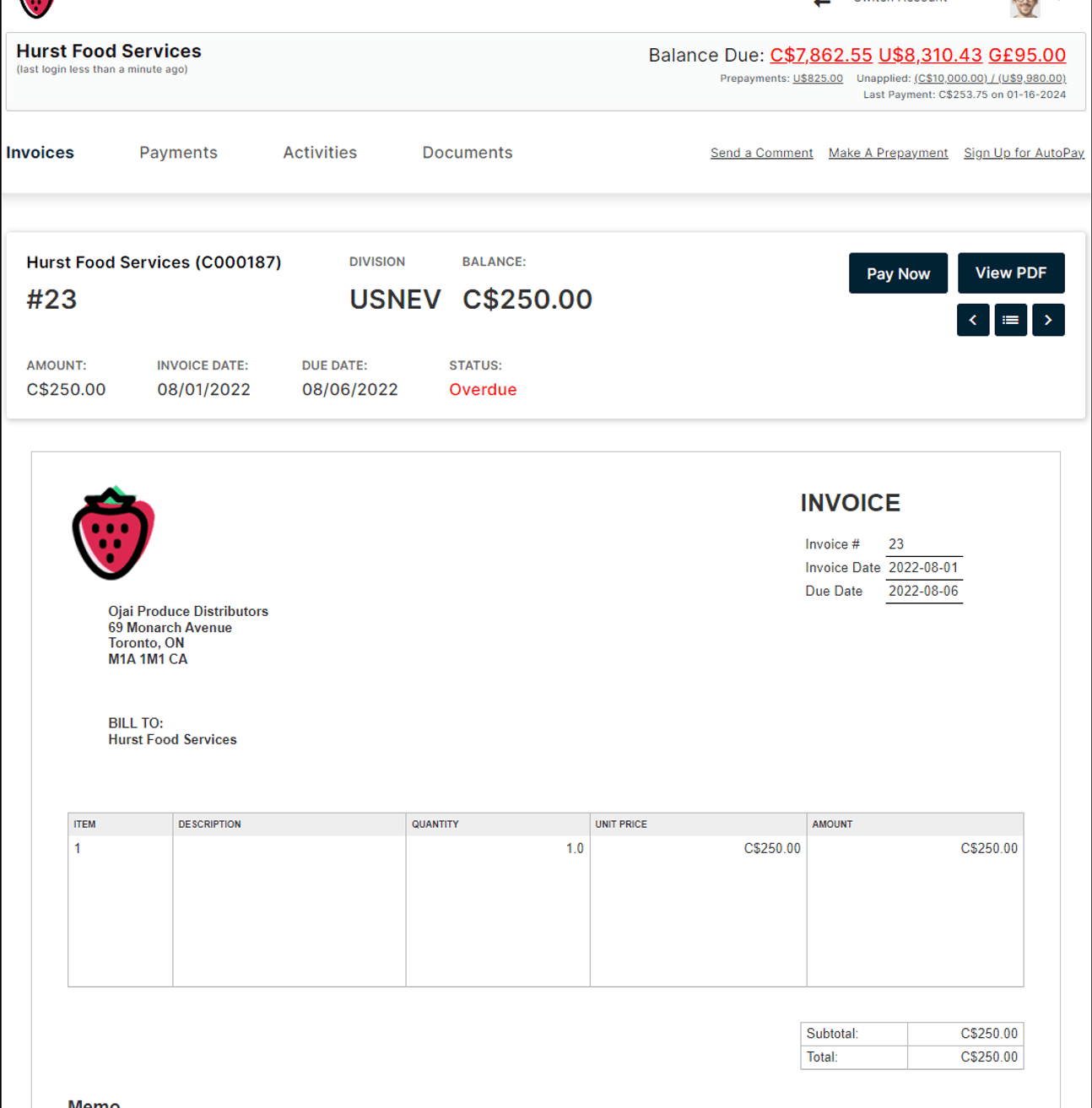This screenshot has width=1092, height=1108.
Task: Click the C$250.00 value under AMOUNT label
Action: (x=66, y=390)
